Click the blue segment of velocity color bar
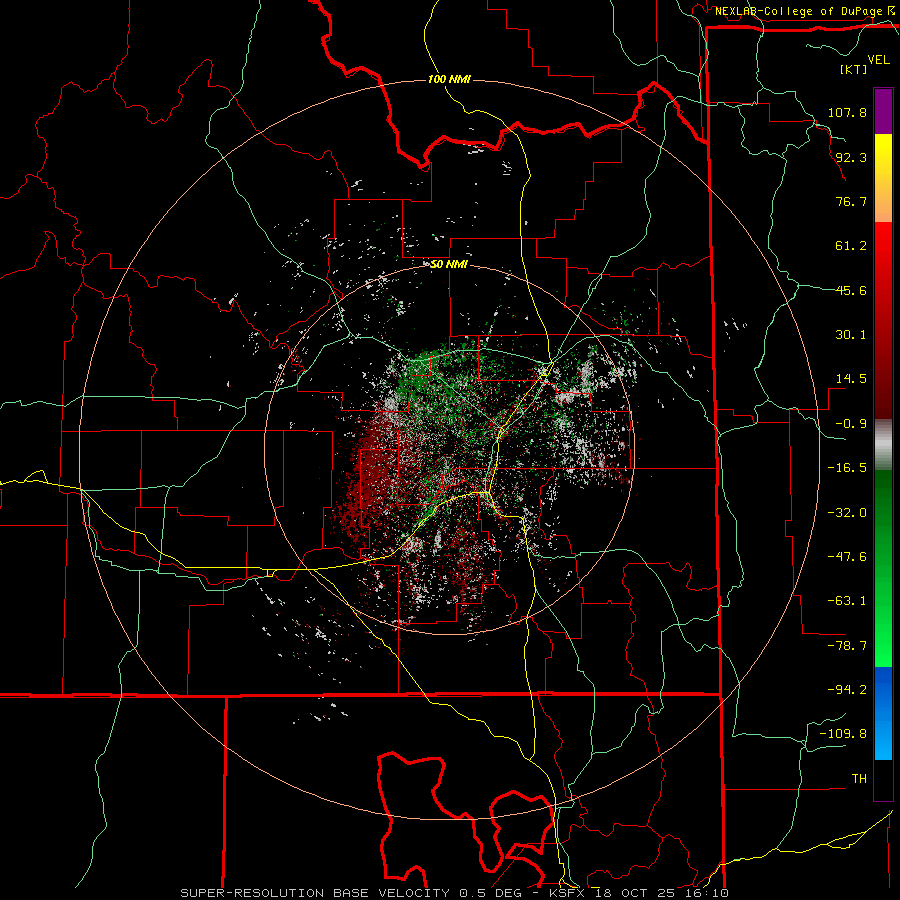 tap(883, 713)
